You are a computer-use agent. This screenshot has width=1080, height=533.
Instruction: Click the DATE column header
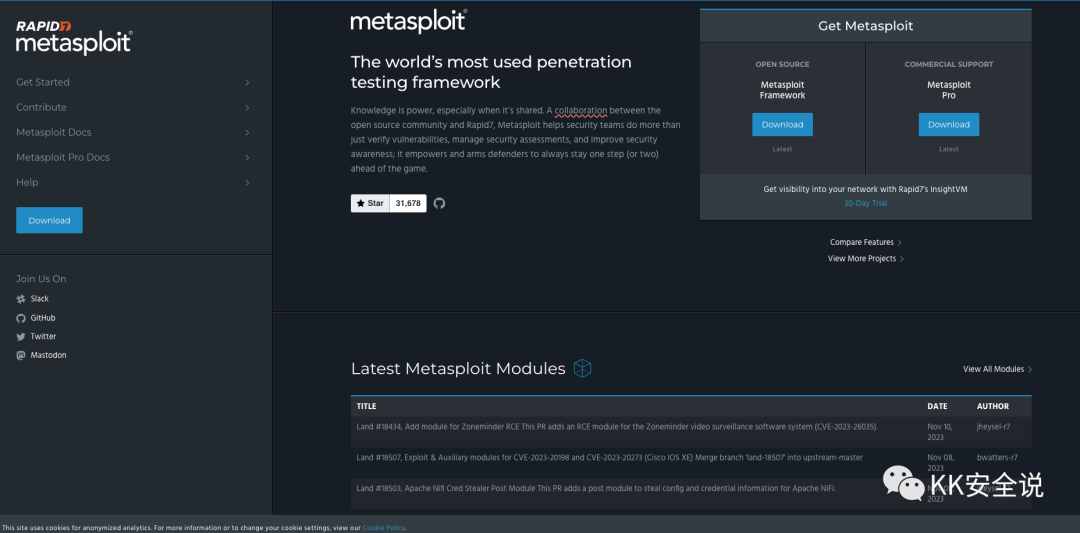pyautogui.click(x=937, y=406)
